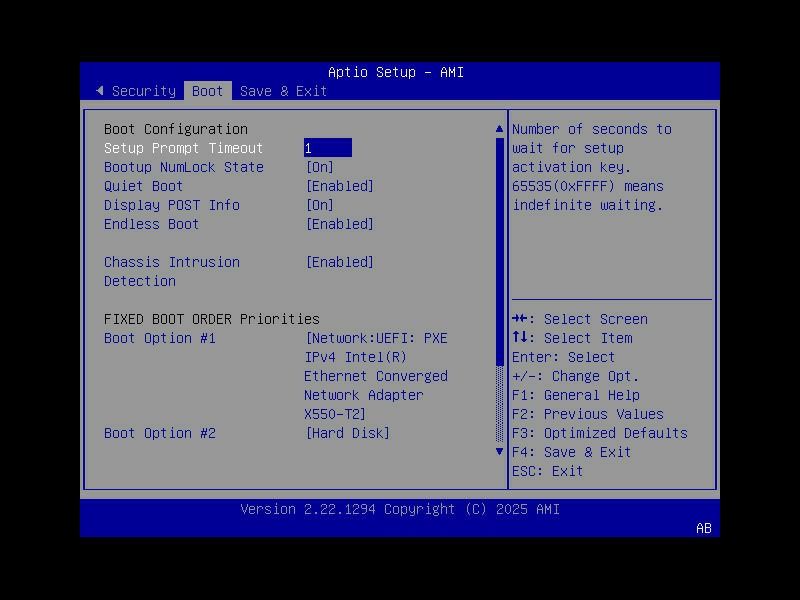Click the Boot Configuration heading
The width and height of the screenshot is (800, 600).
[174, 128]
